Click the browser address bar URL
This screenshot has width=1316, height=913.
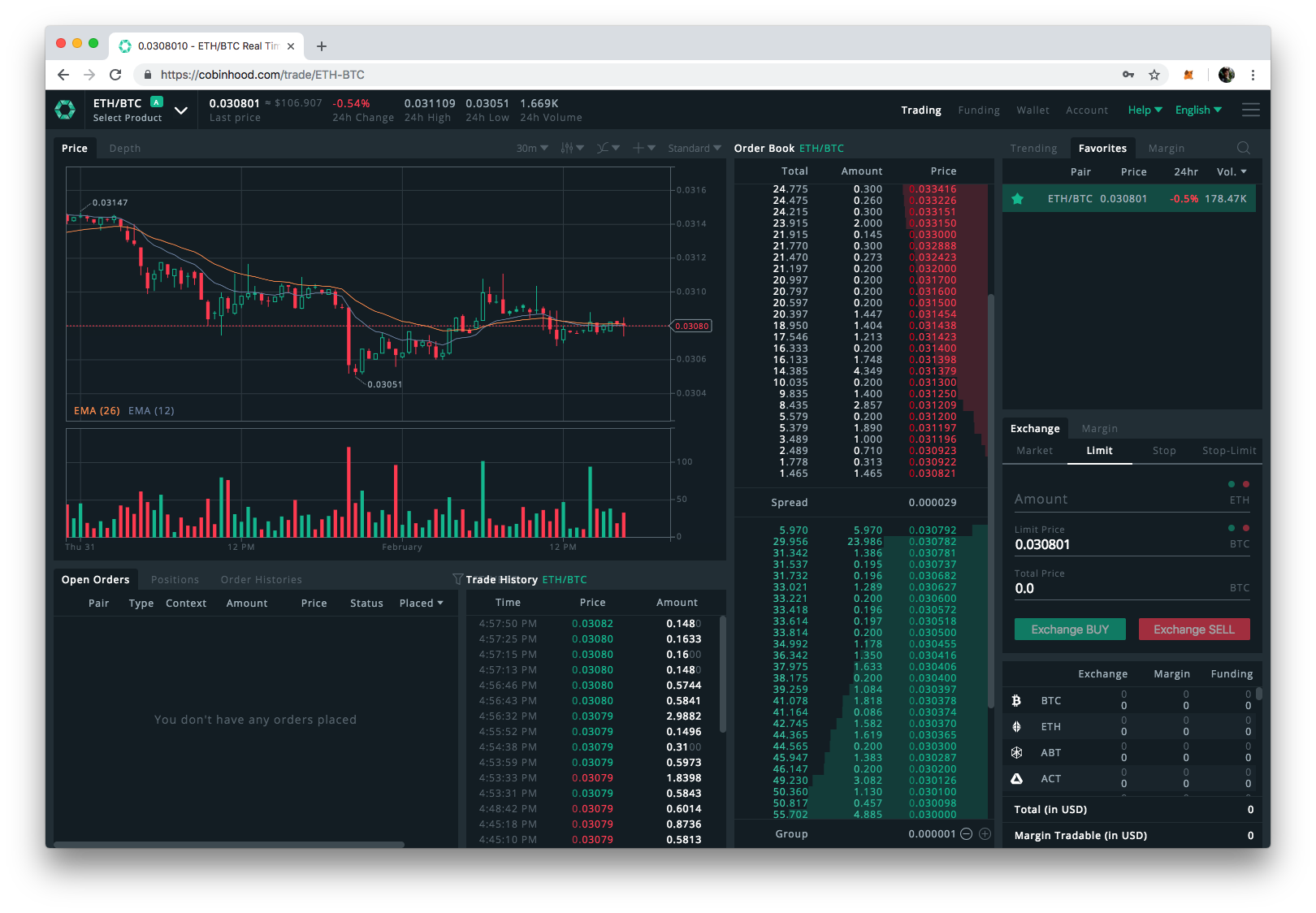point(262,75)
